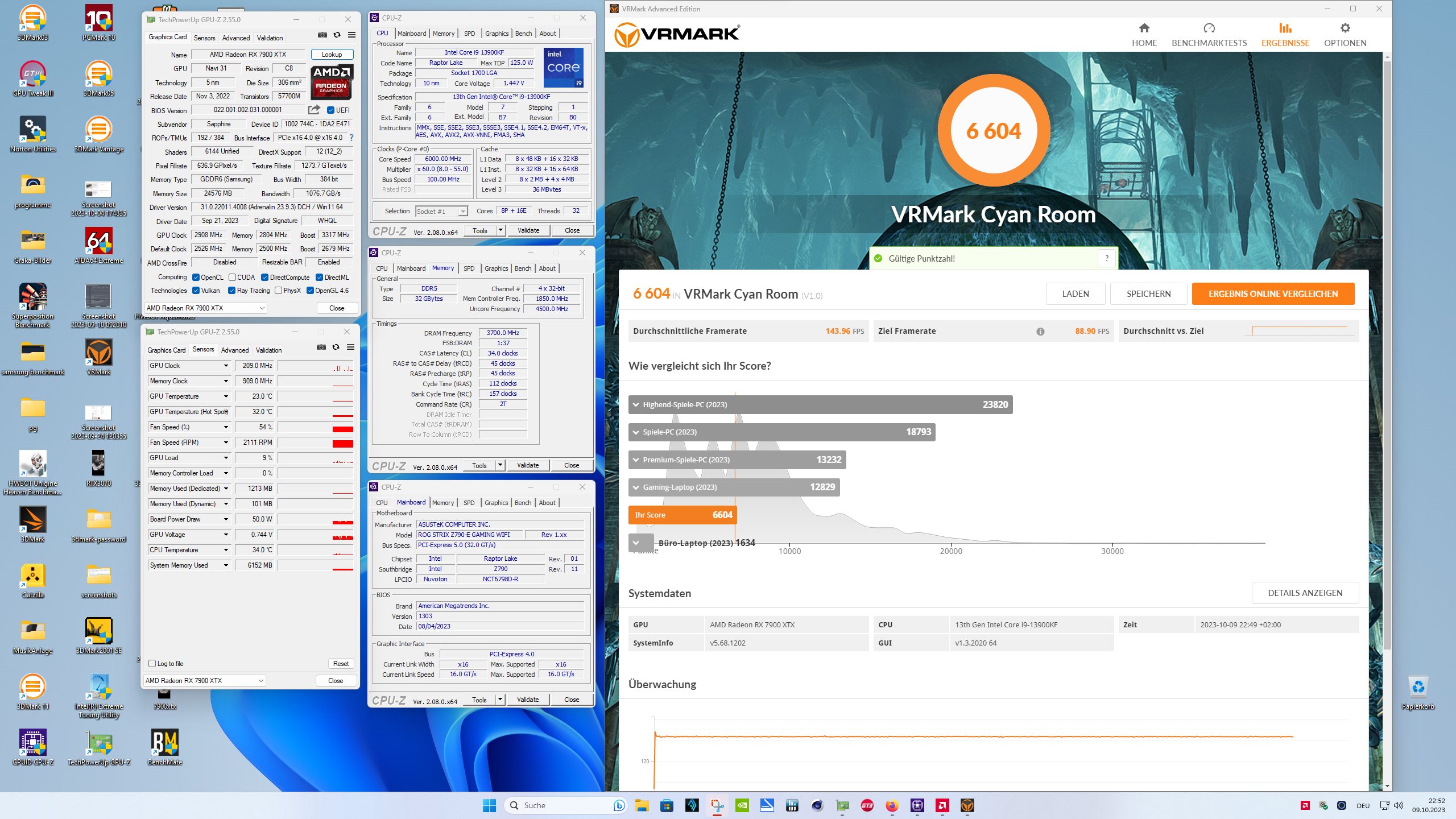
Task: Open the HOME section in VRMark
Action: pos(1144,35)
